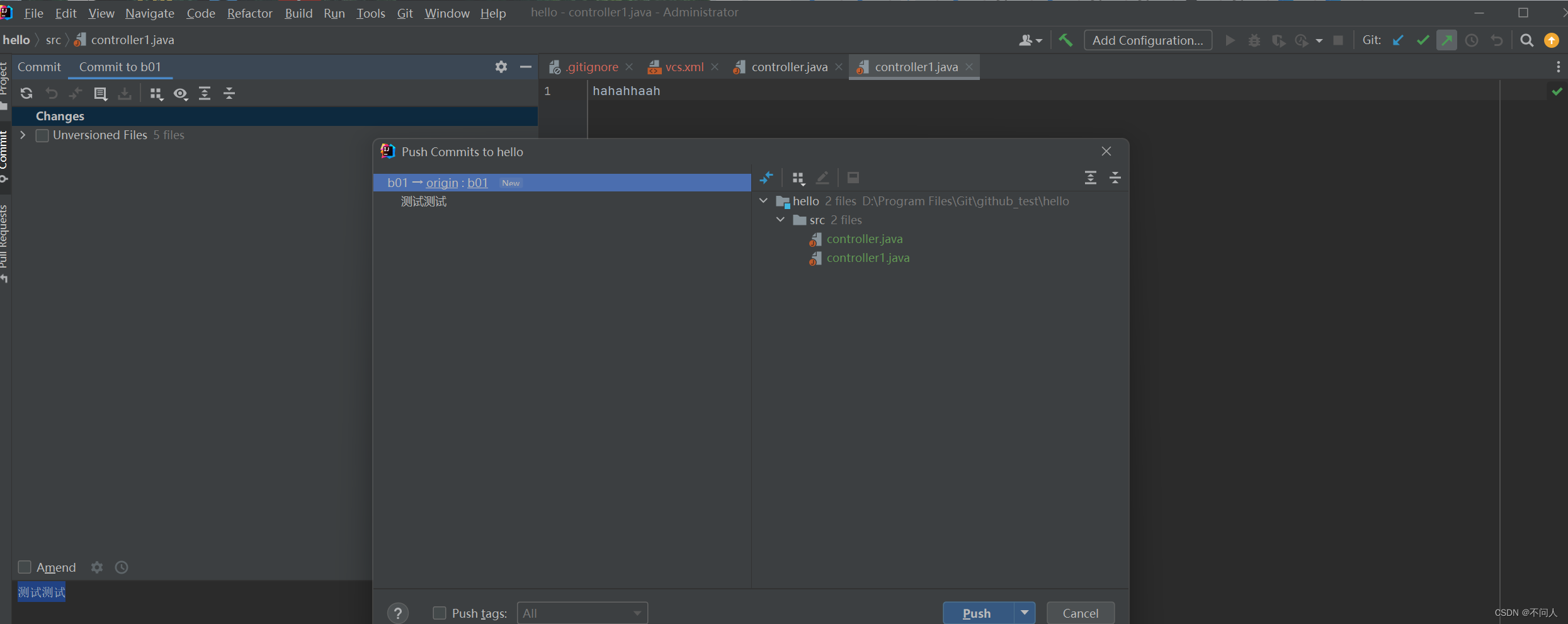Open run with coverage dropdown arrow

tap(1319, 41)
